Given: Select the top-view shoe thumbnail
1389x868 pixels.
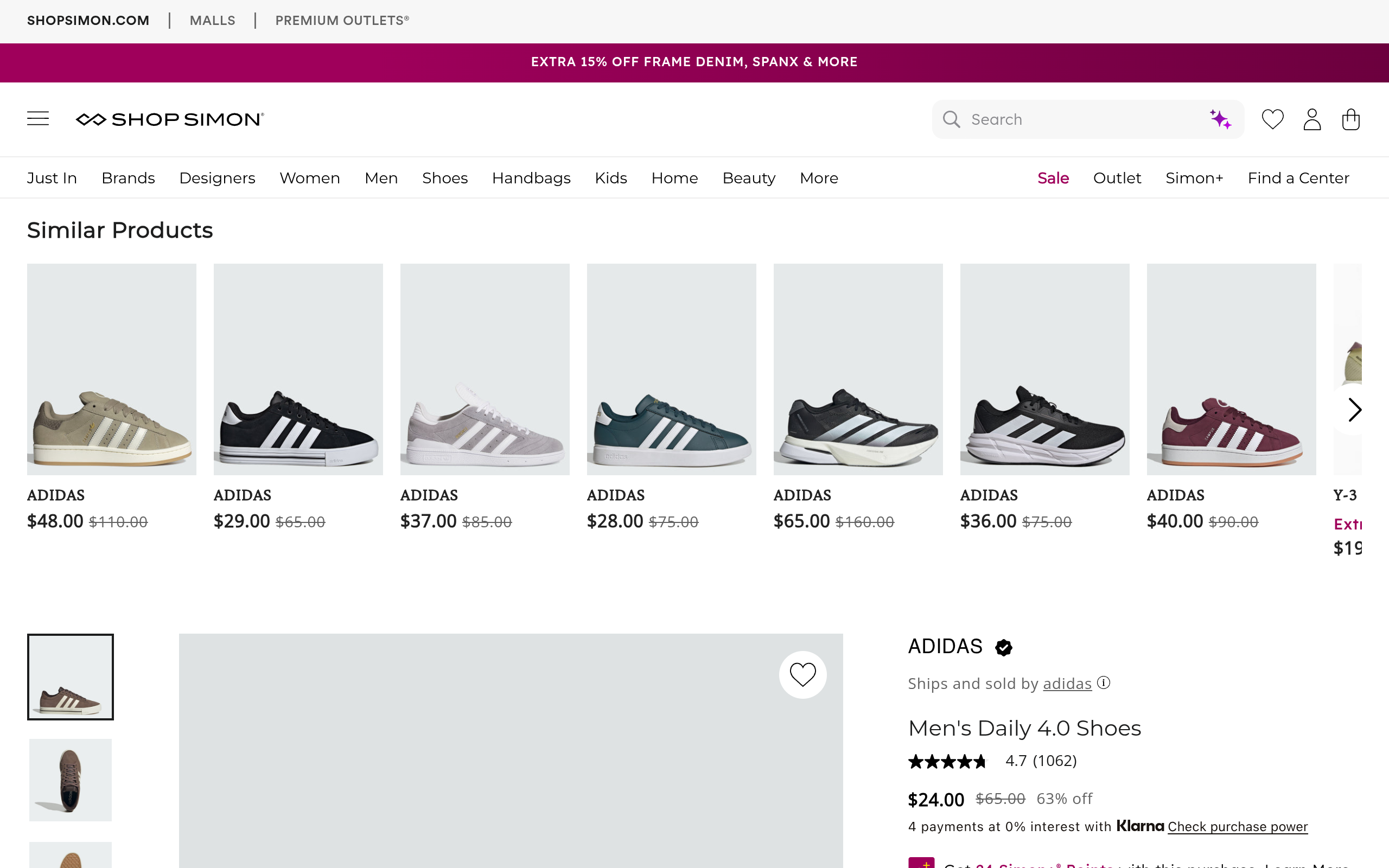Looking at the screenshot, I should click(x=71, y=780).
